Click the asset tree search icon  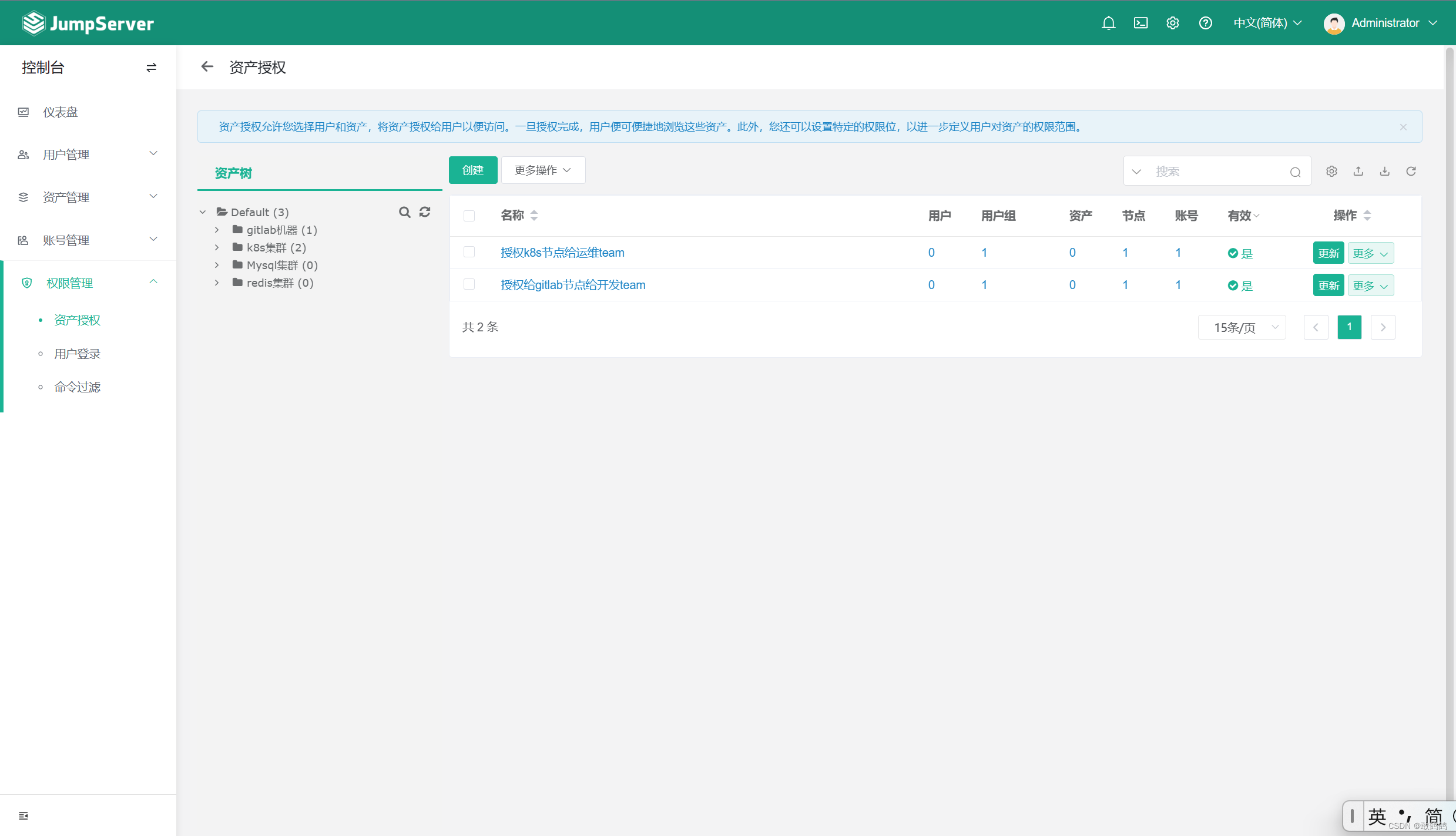[404, 212]
